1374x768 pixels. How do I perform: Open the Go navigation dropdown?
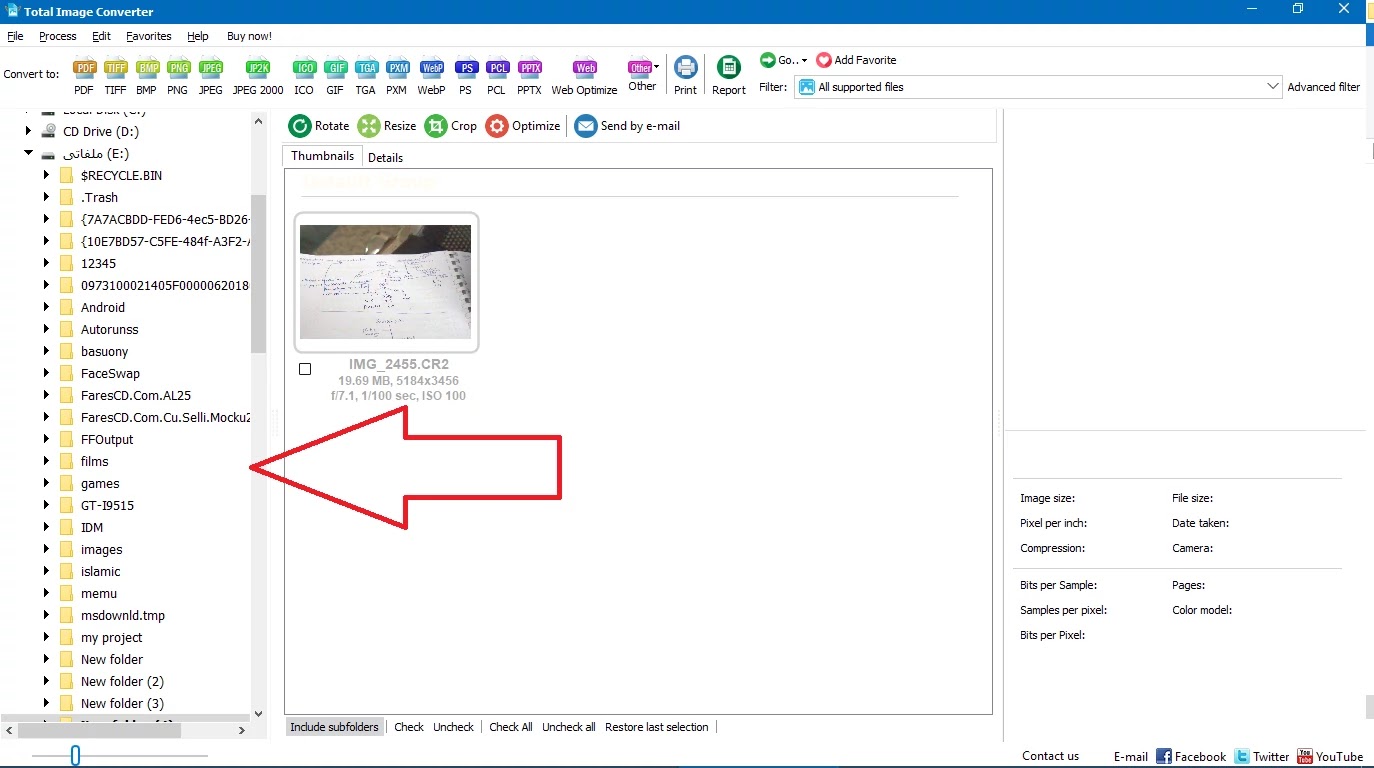click(x=783, y=60)
